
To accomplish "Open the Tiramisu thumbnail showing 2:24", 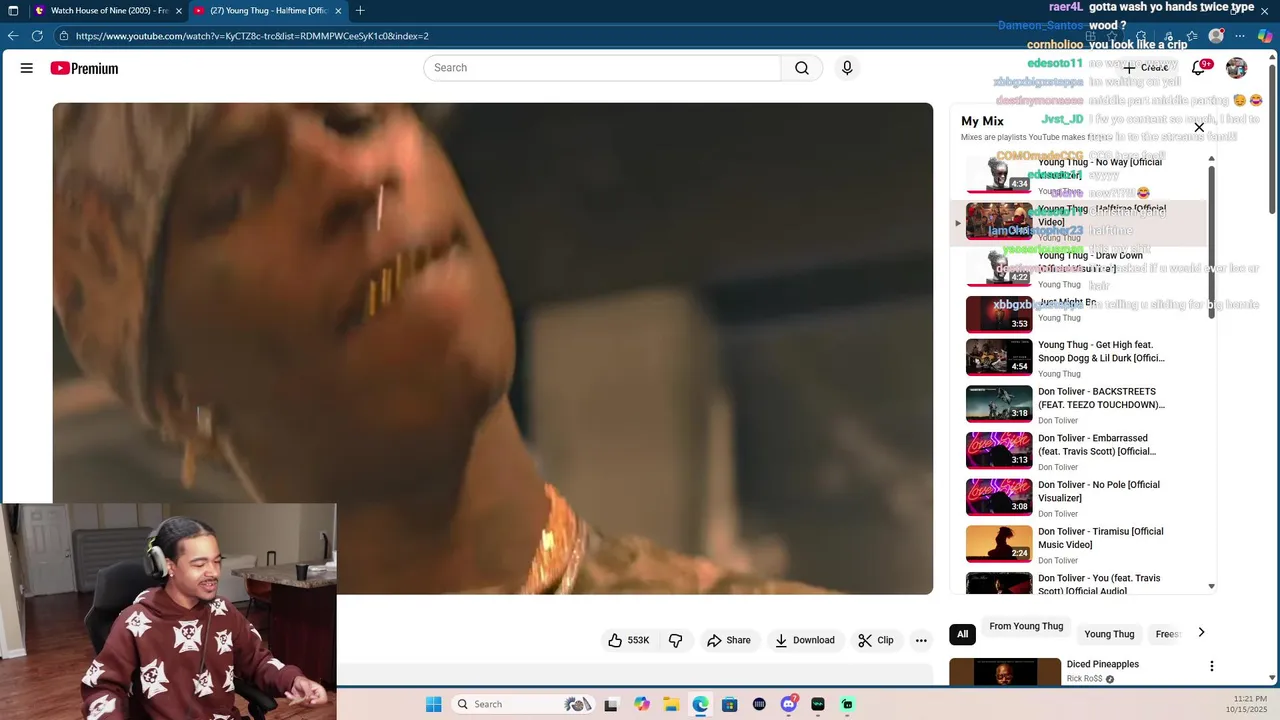I will (999, 544).
